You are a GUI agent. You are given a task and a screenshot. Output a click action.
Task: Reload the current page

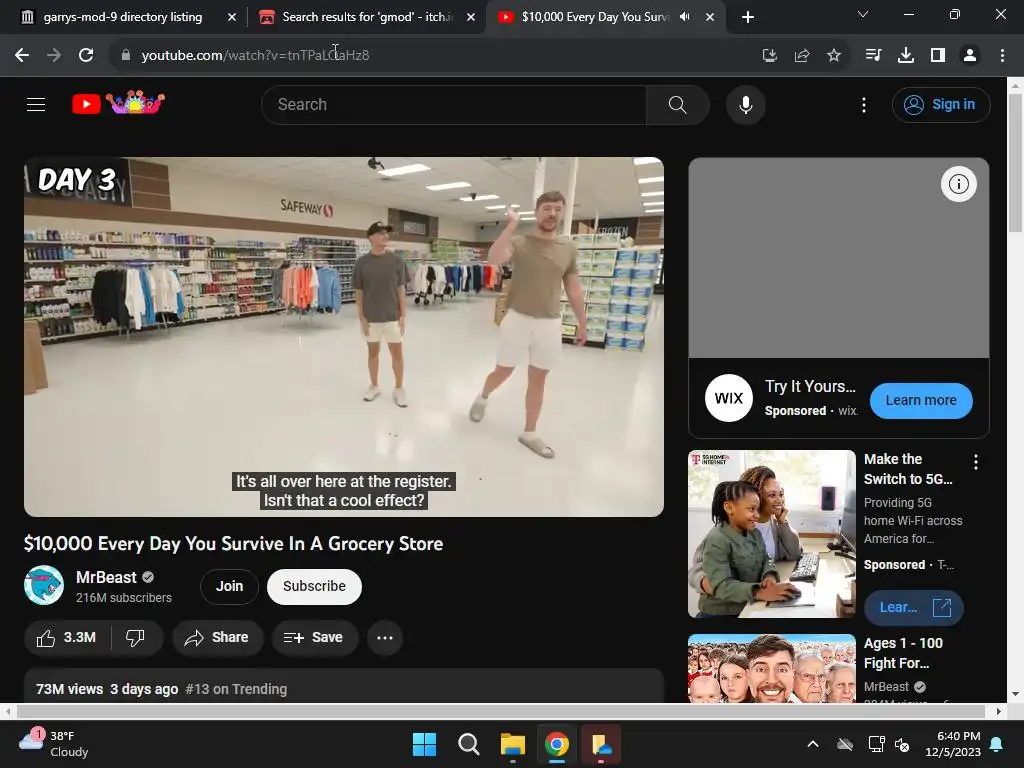click(x=86, y=55)
